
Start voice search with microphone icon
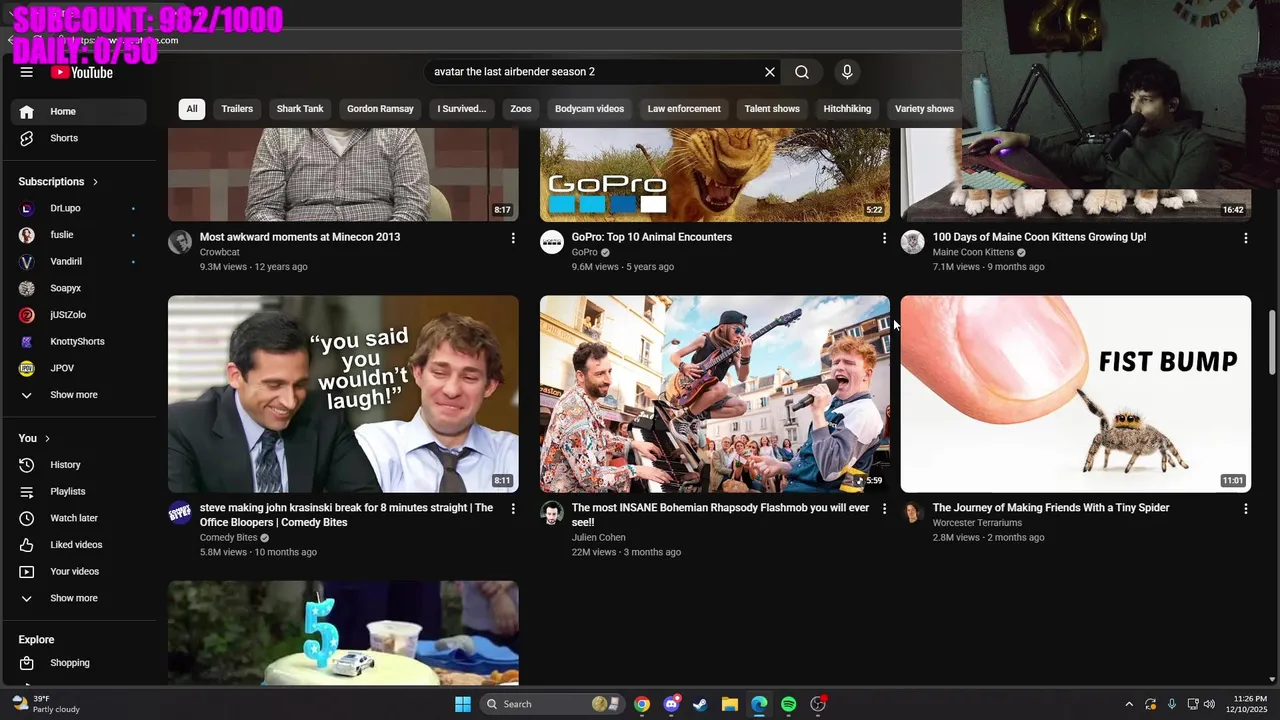coord(847,72)
